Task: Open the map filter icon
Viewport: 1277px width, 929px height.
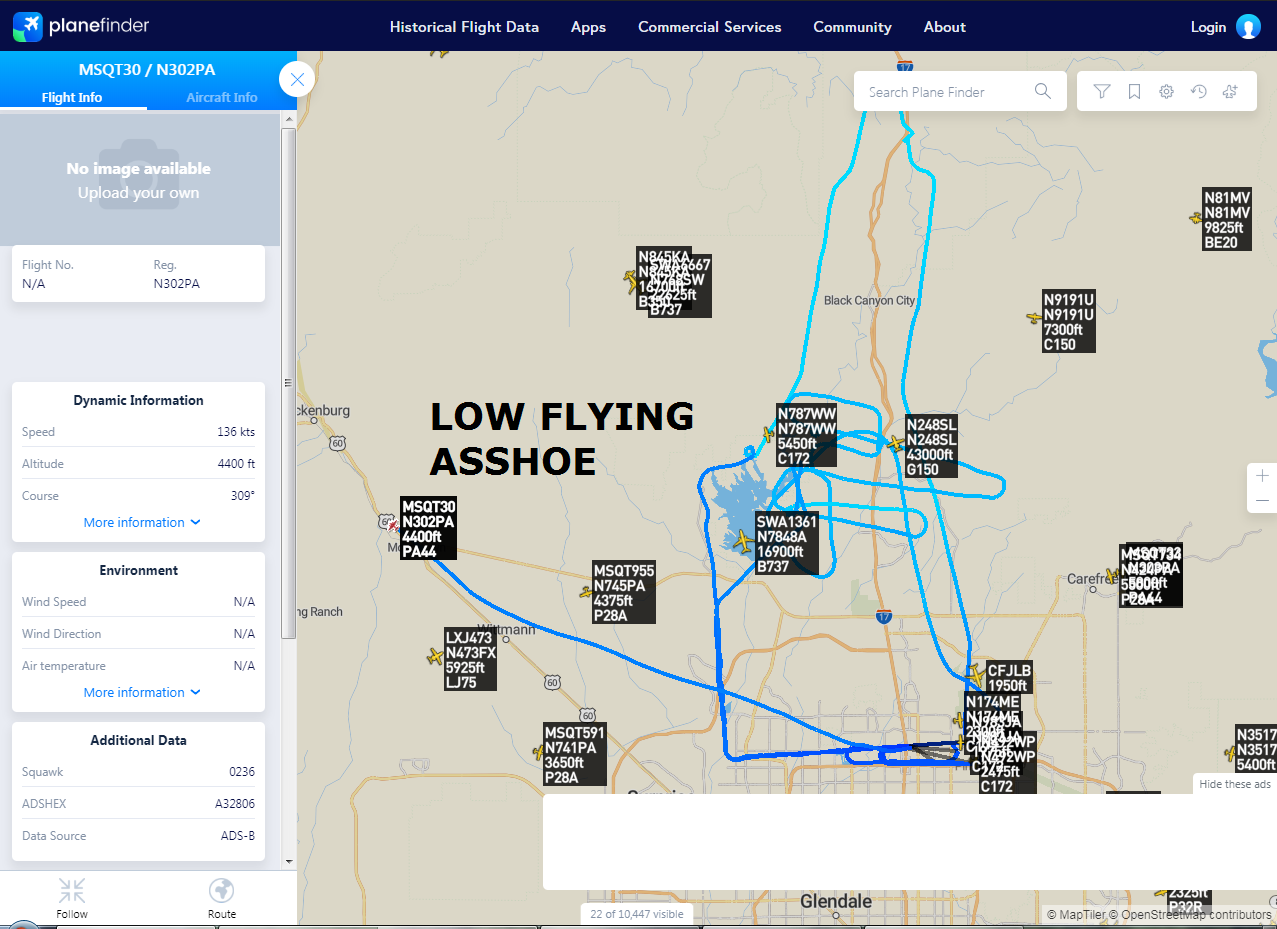Action: [1102, 92]
